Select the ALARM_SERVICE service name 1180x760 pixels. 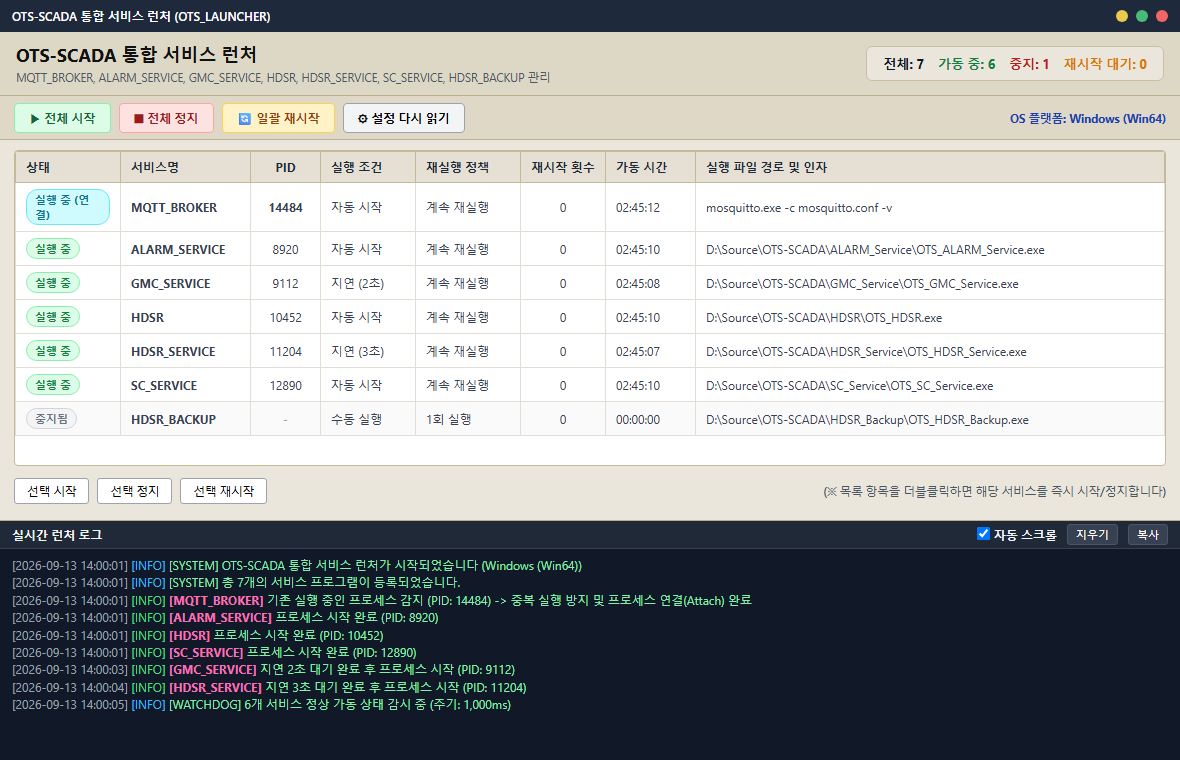(178, 249)
